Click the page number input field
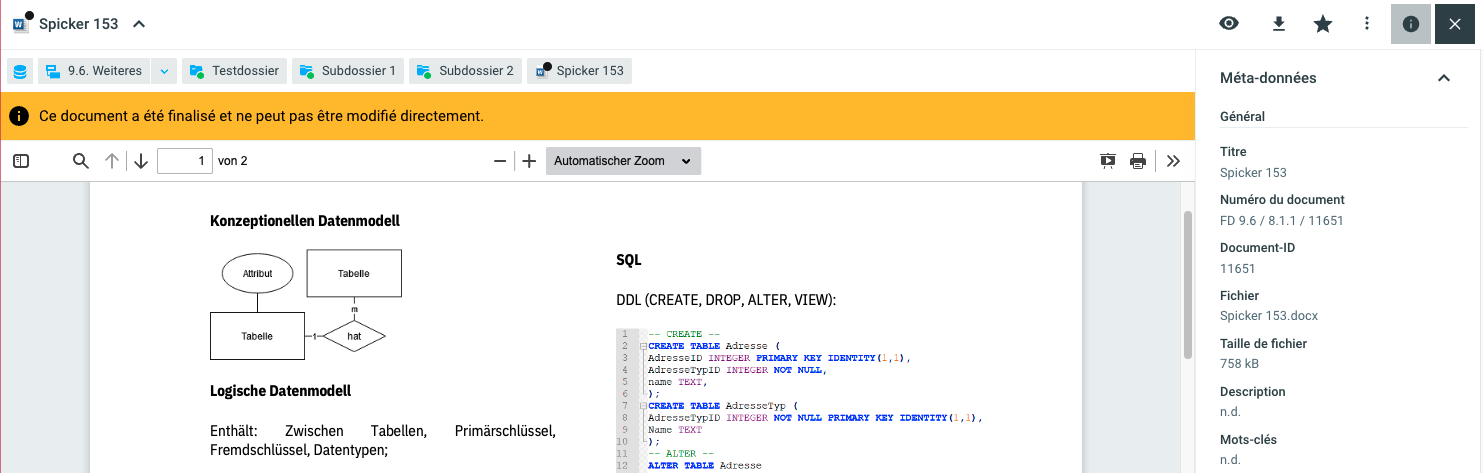The height and width of the screenshot is (473, 1483). 185,161
